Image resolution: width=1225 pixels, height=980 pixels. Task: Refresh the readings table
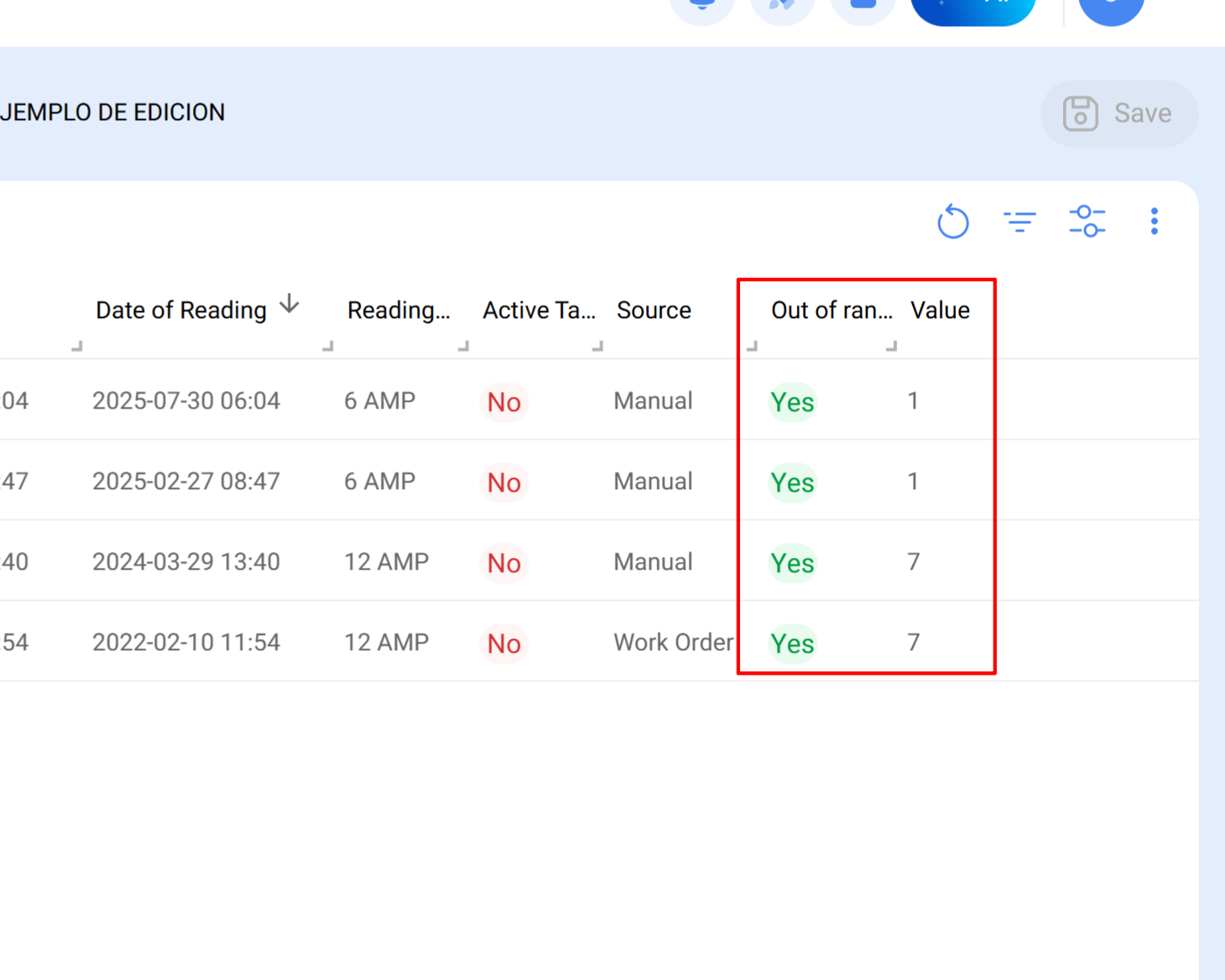(953, 222)
